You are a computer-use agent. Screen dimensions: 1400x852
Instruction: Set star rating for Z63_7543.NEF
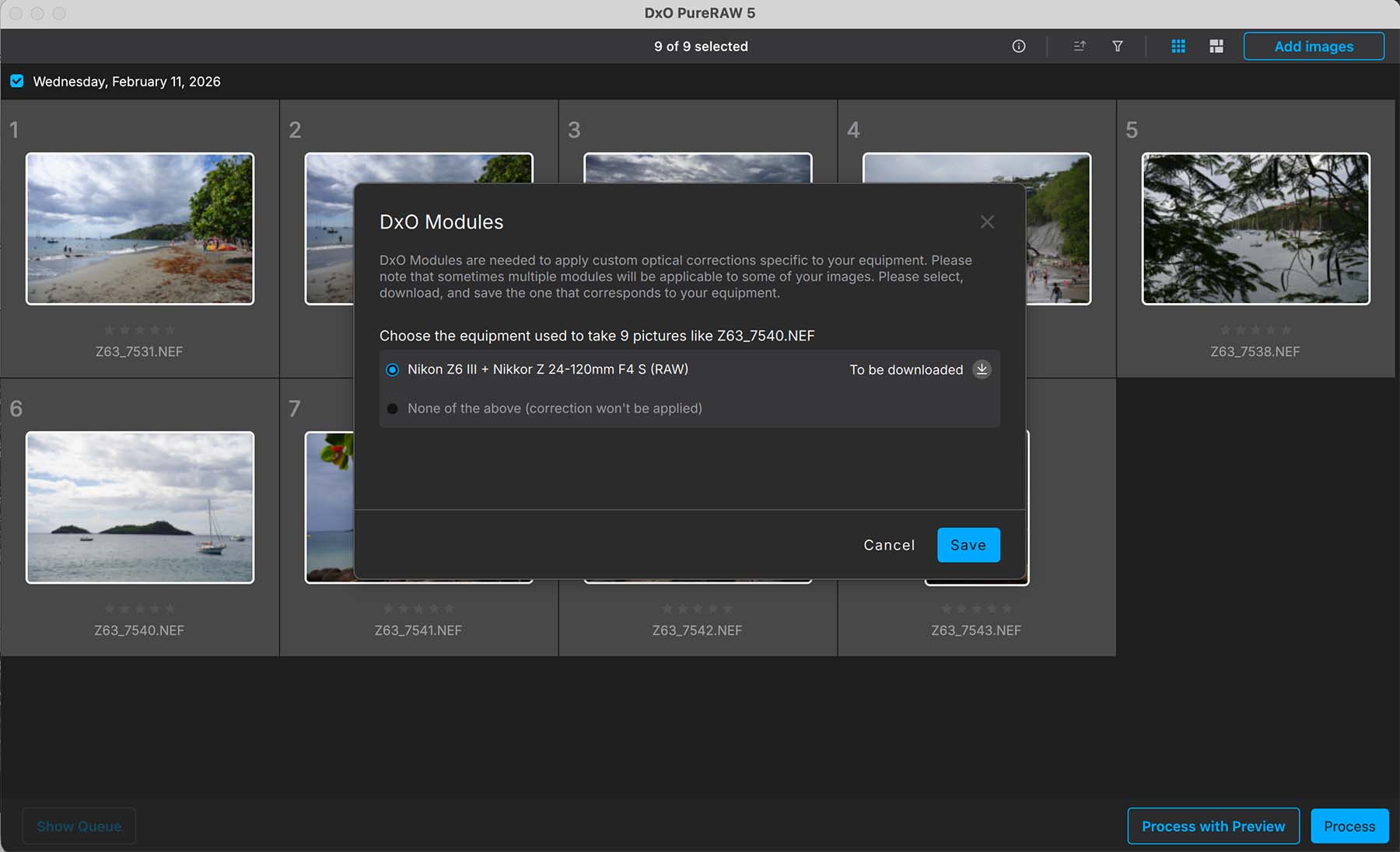point(976,609)
